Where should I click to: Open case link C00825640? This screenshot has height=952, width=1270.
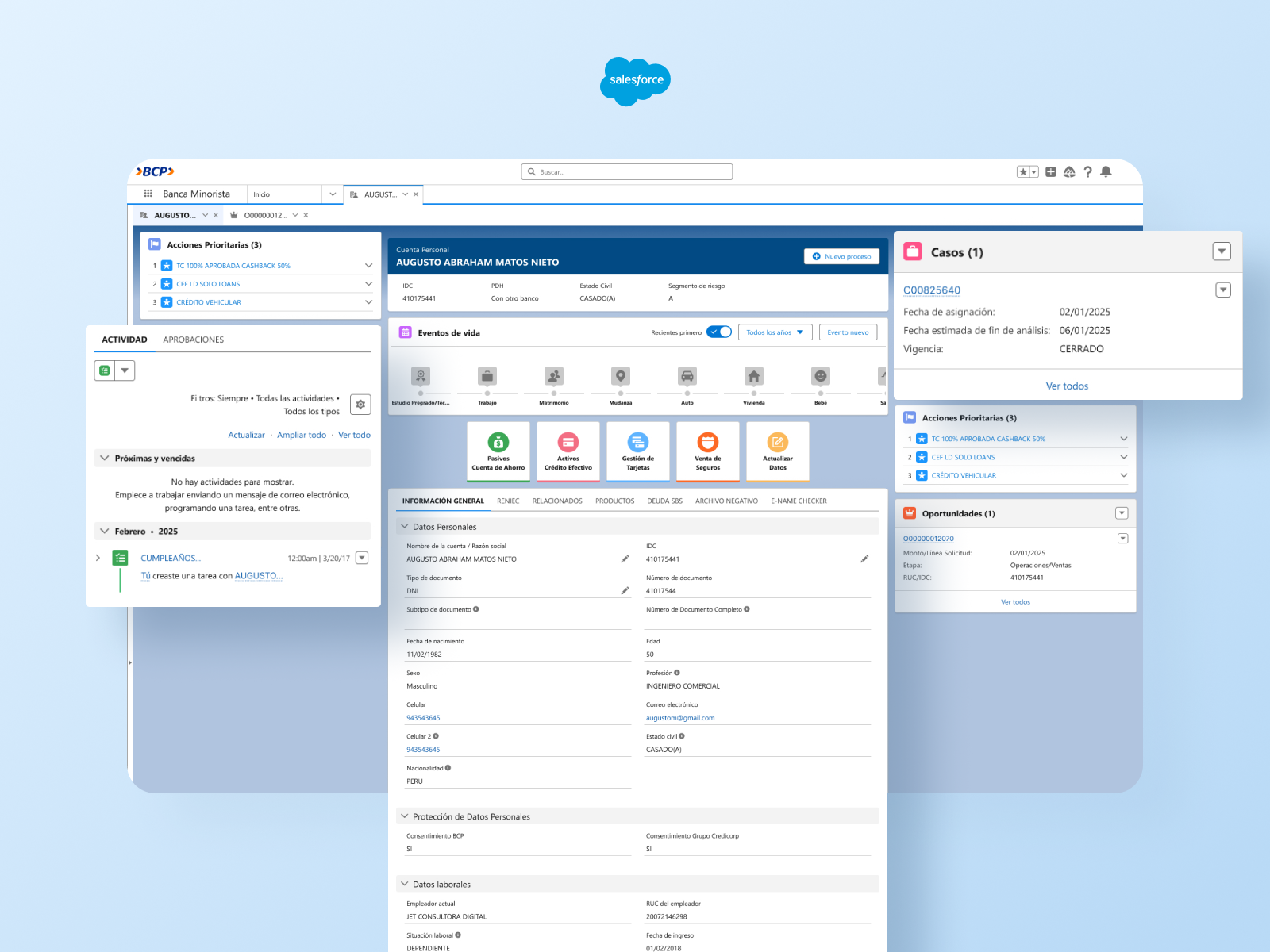pos(932,290)
